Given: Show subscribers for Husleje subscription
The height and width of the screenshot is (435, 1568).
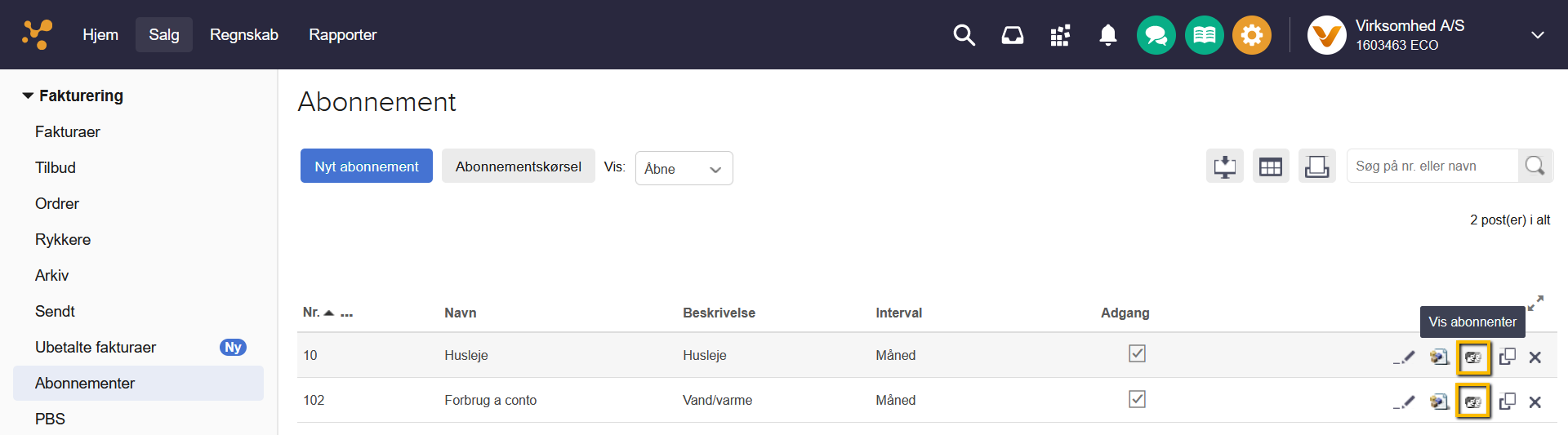Looking at the screenshot, I should coord(1473,357).
